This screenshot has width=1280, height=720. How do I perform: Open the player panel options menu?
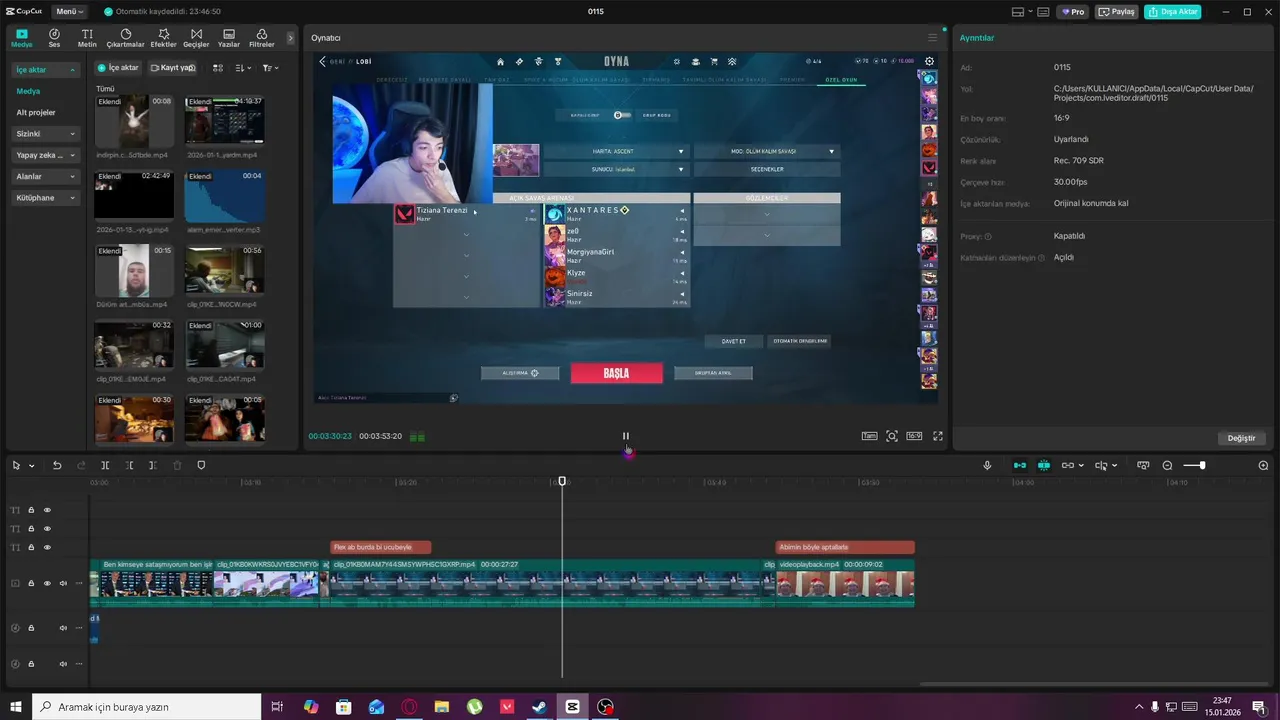click(x=932, y=38)
